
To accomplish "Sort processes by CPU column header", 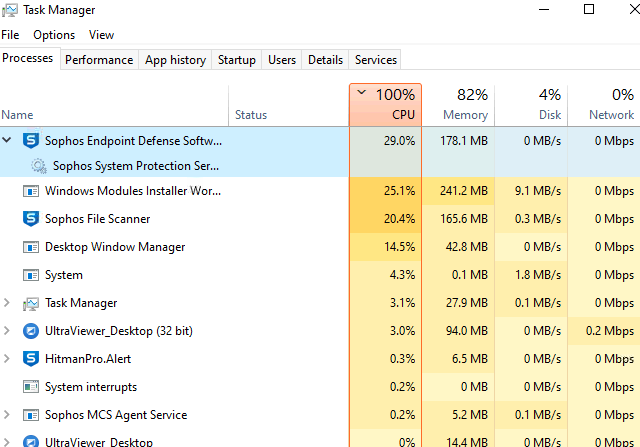I will pyautogui.click(x=386, y=105).
